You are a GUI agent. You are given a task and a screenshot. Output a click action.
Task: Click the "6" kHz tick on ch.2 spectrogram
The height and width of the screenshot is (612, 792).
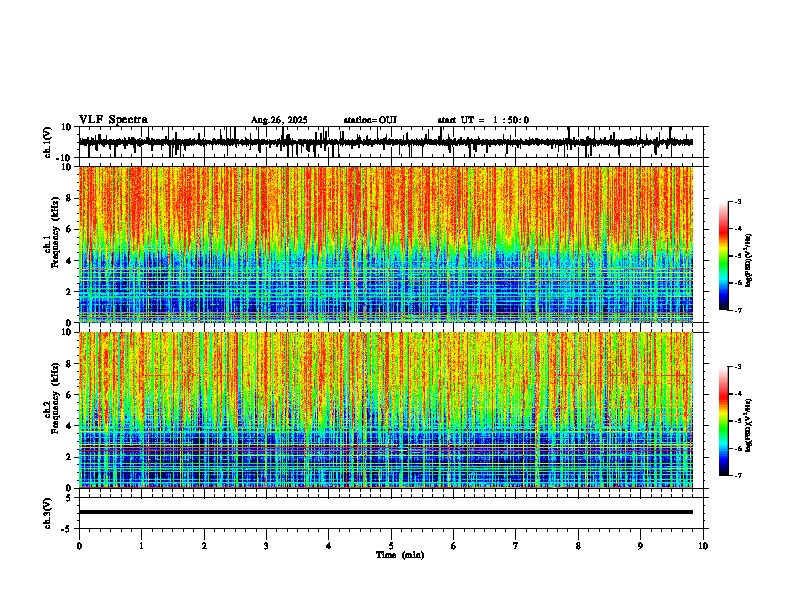click(70, 395)
